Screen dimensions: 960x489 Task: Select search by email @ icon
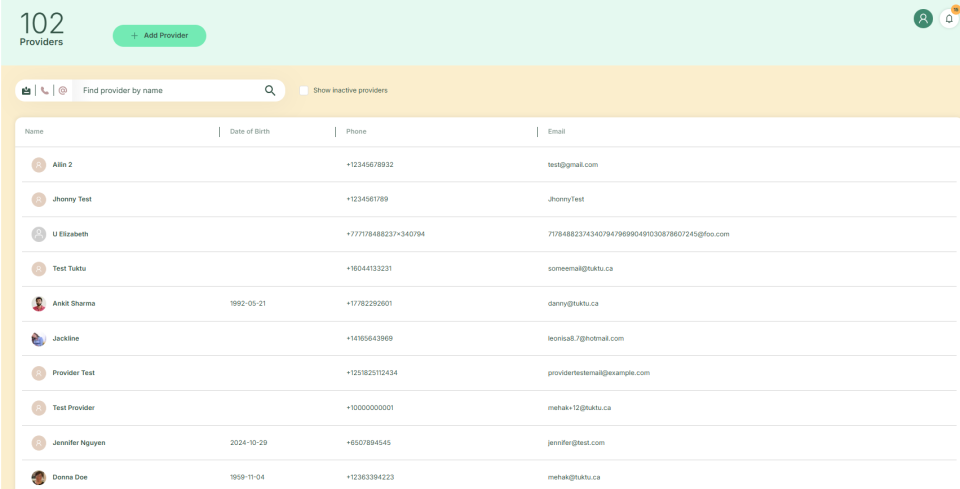pos(63,90)
